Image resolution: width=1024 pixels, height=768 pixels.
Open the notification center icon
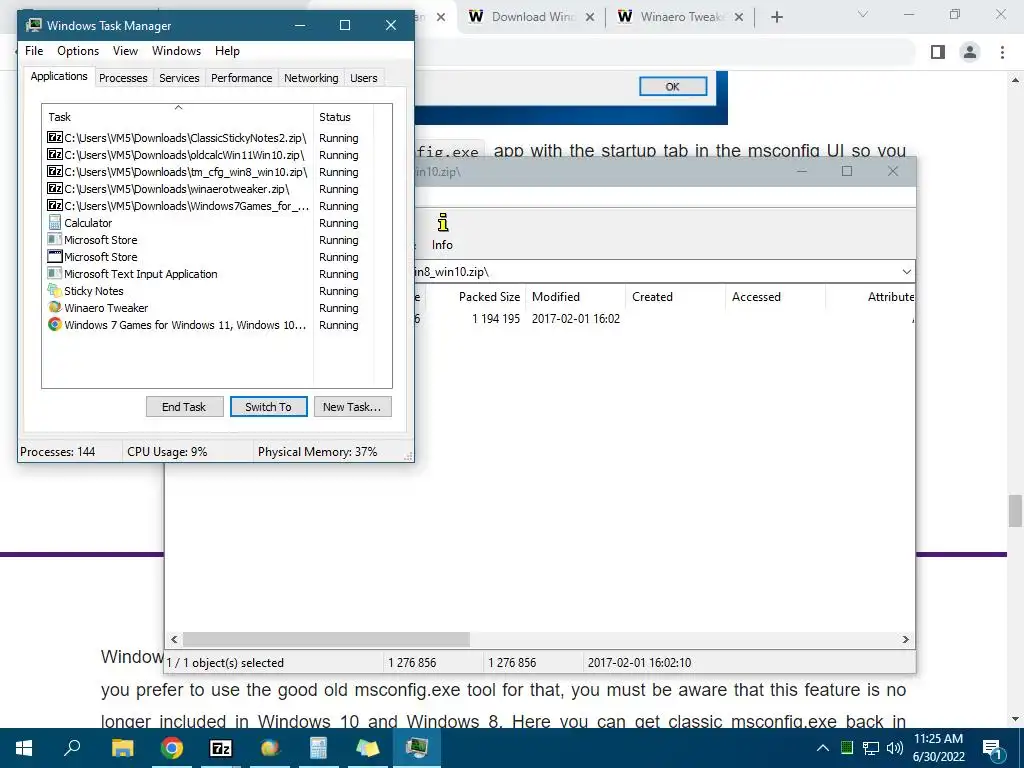point(993,748)
